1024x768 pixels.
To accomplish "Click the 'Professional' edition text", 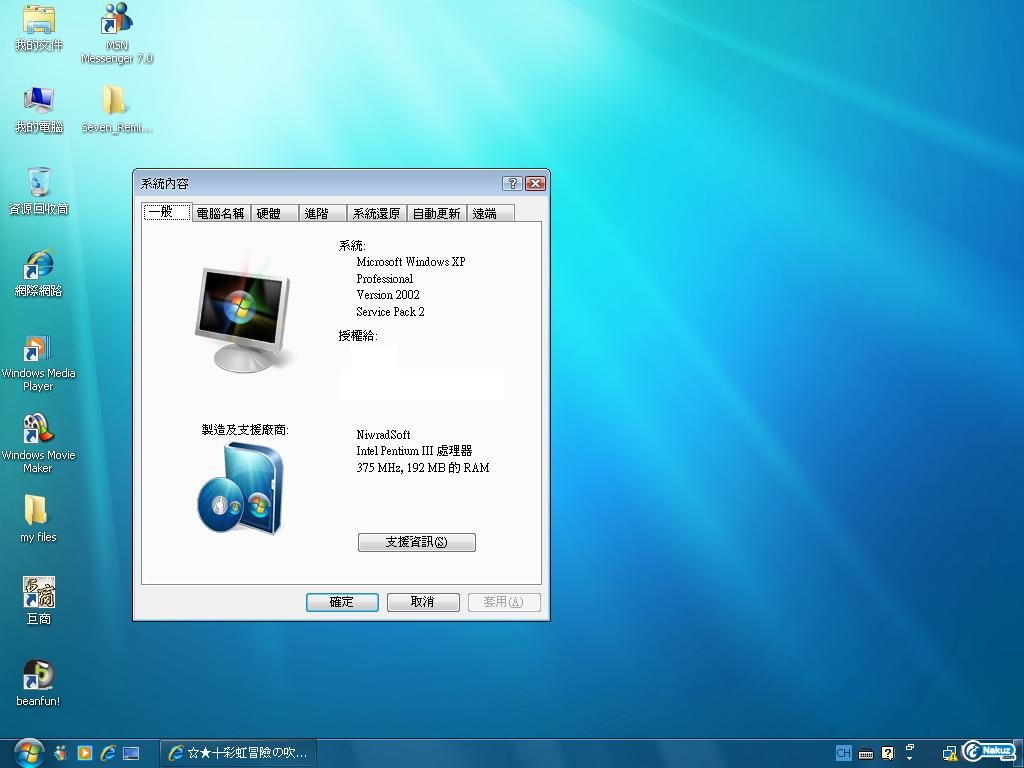I will pos(385,279).
